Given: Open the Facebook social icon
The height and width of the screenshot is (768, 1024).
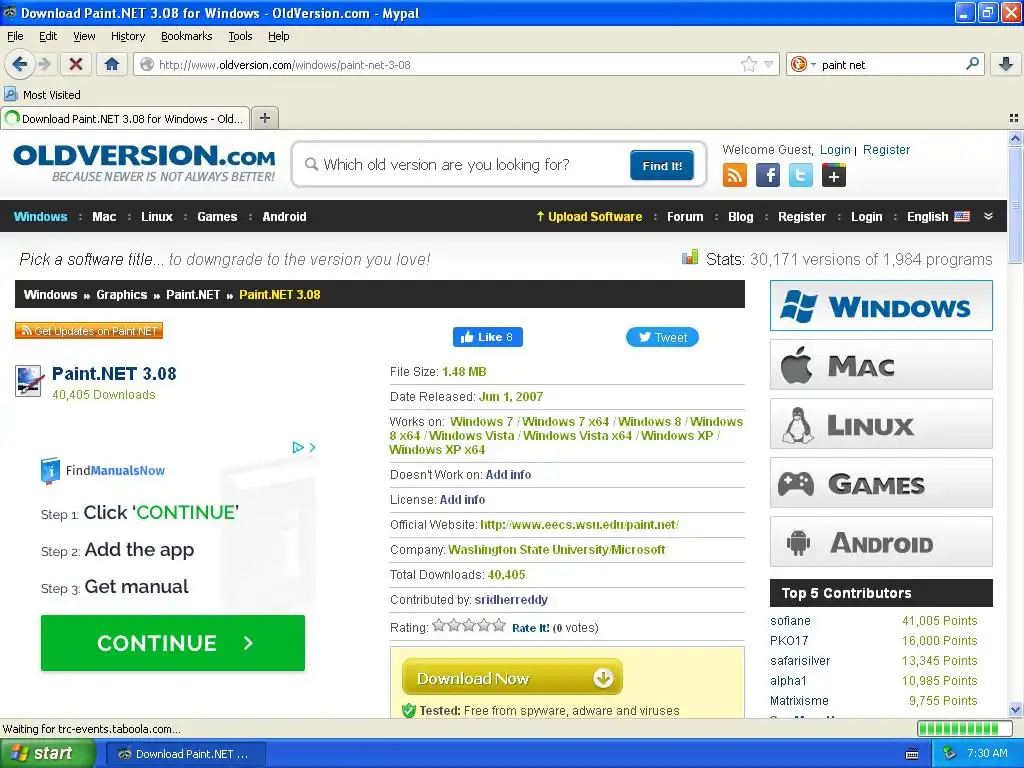Looking at the screenshot, I should point(768,175).
